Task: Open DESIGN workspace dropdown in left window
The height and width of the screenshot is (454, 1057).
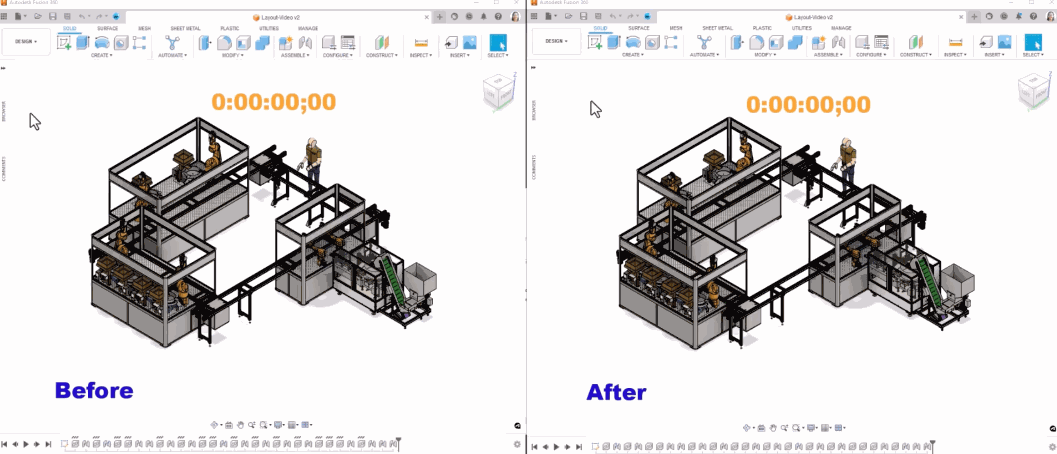Action: tap(26, 41)
